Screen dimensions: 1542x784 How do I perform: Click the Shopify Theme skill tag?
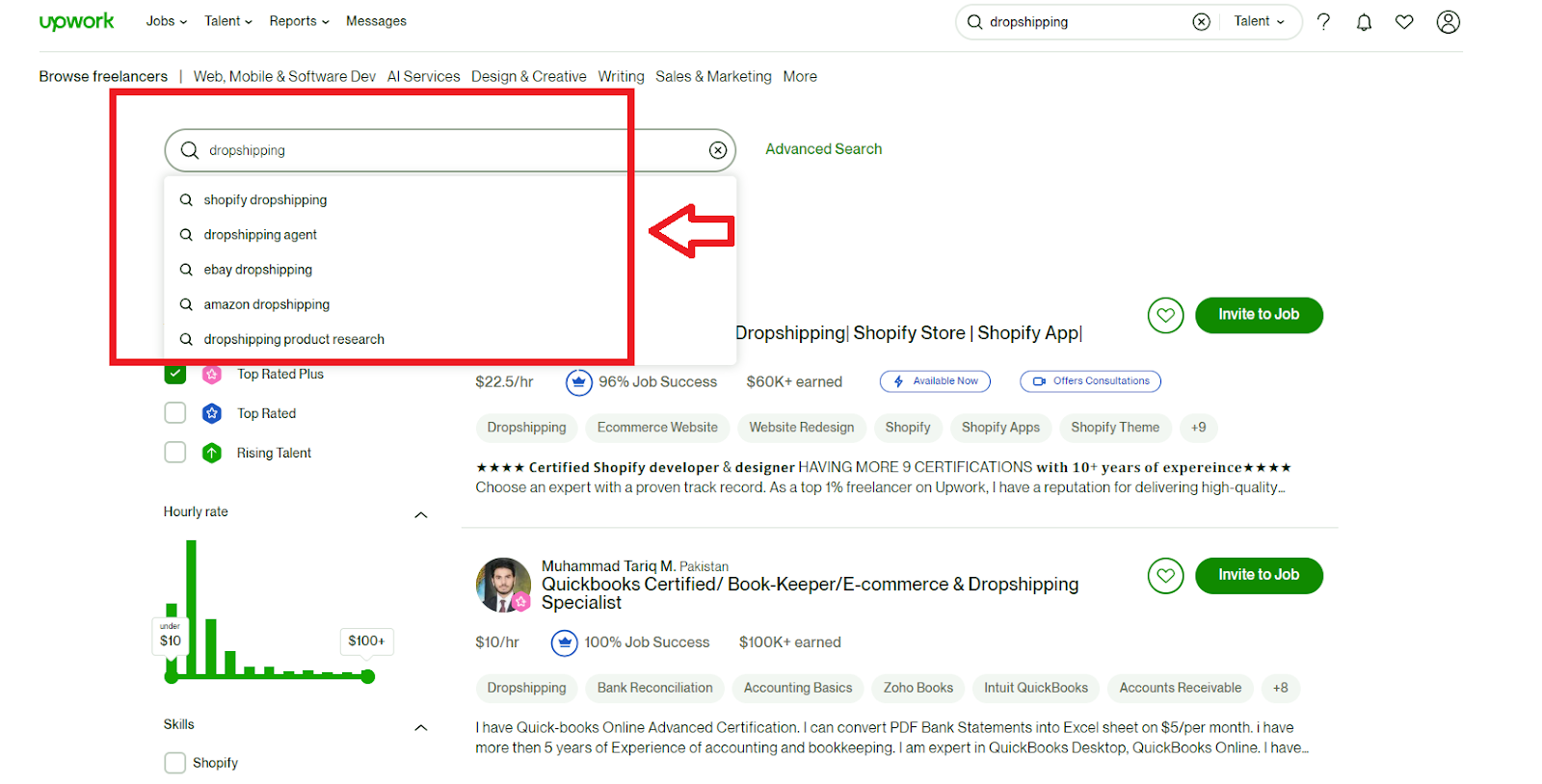1115,428
